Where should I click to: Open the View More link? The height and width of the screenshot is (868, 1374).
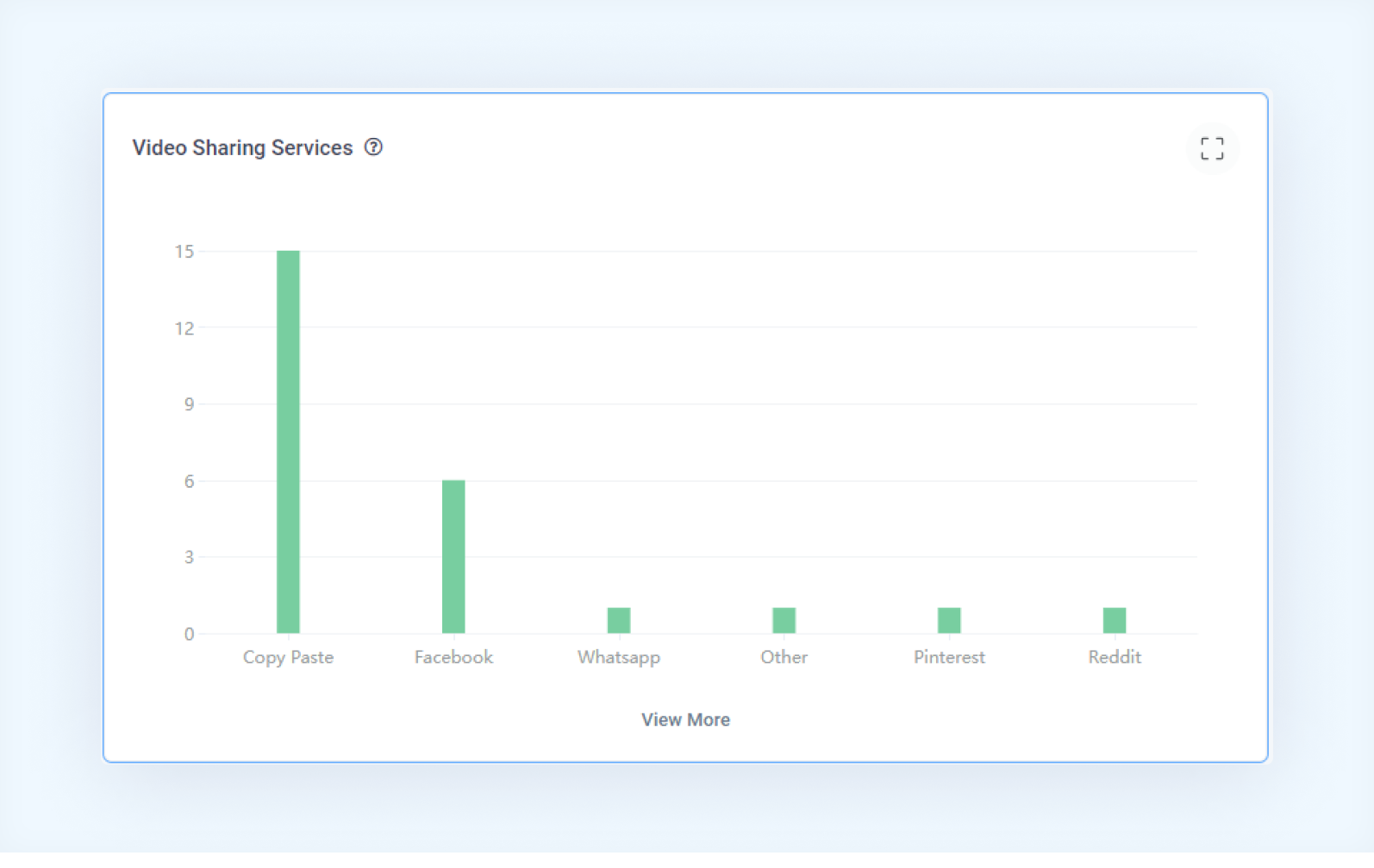point(685,720)
